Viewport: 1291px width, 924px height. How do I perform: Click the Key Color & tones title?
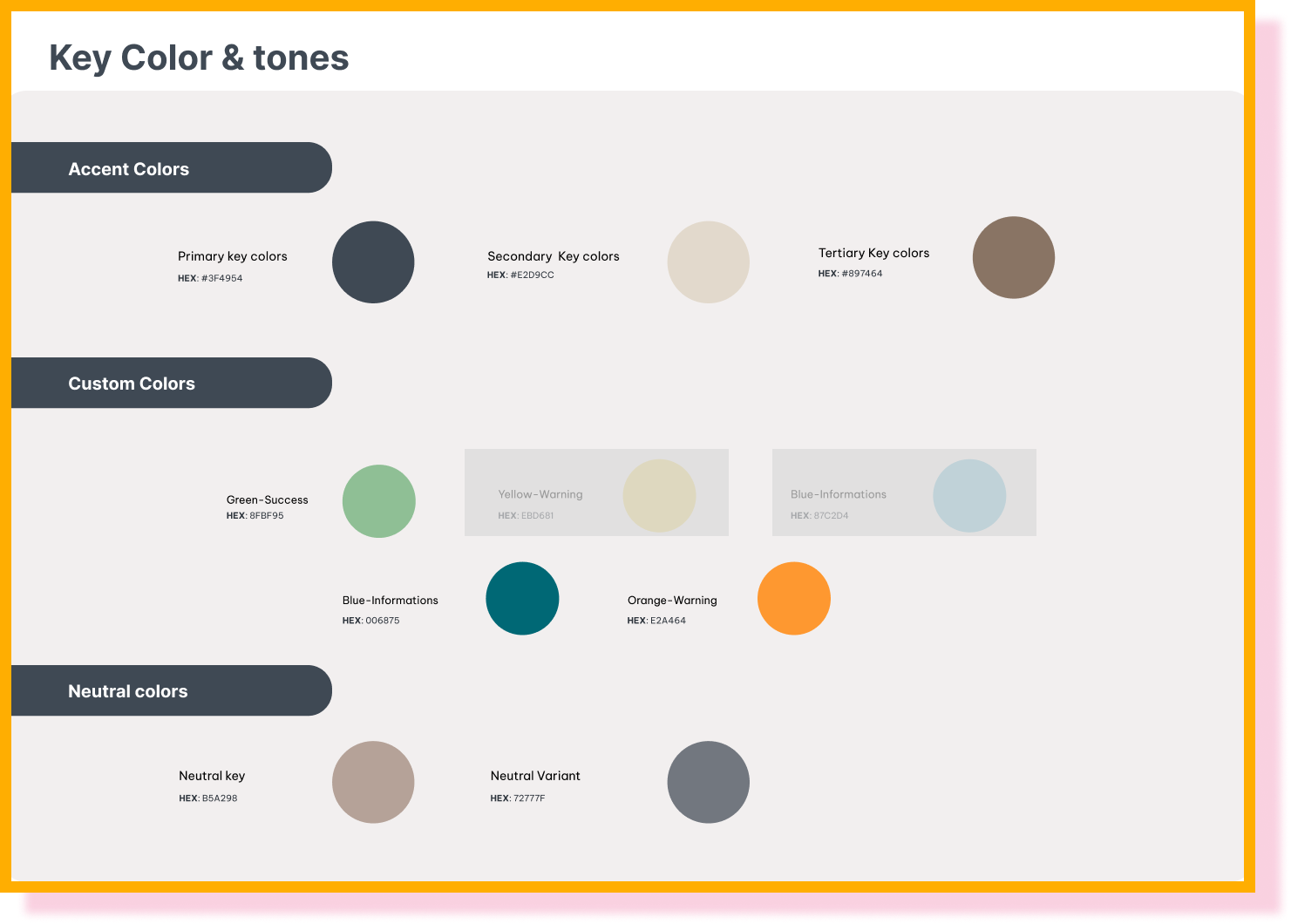(199, 58)
